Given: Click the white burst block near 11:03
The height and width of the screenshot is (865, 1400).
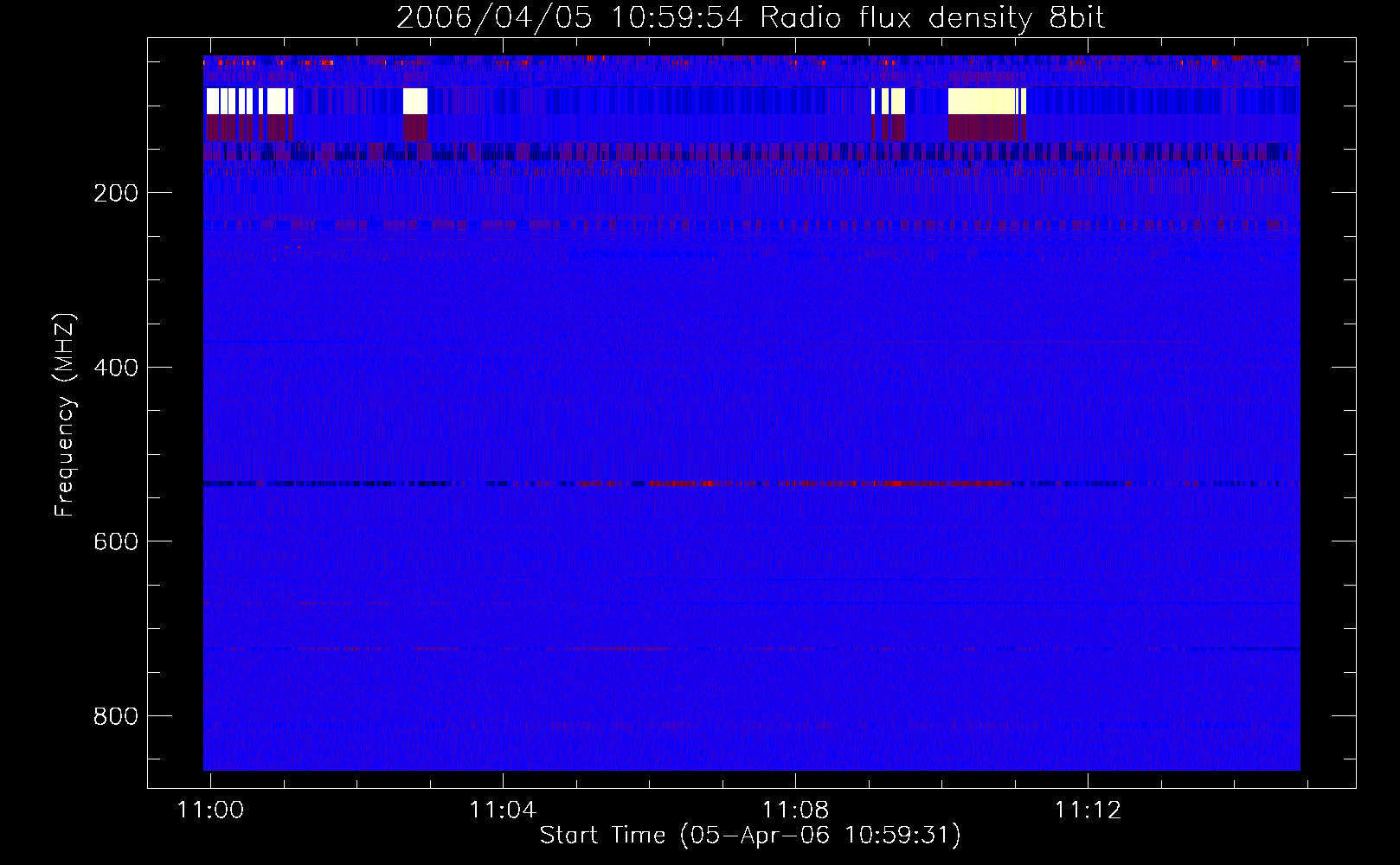Looking at the screenshot, I should pos(415,101).
